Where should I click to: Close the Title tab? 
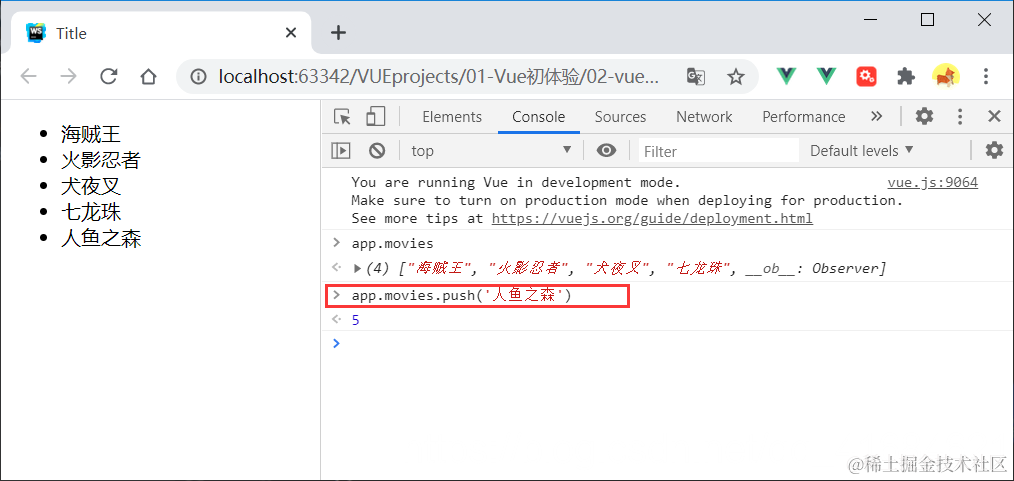(291, 33)
